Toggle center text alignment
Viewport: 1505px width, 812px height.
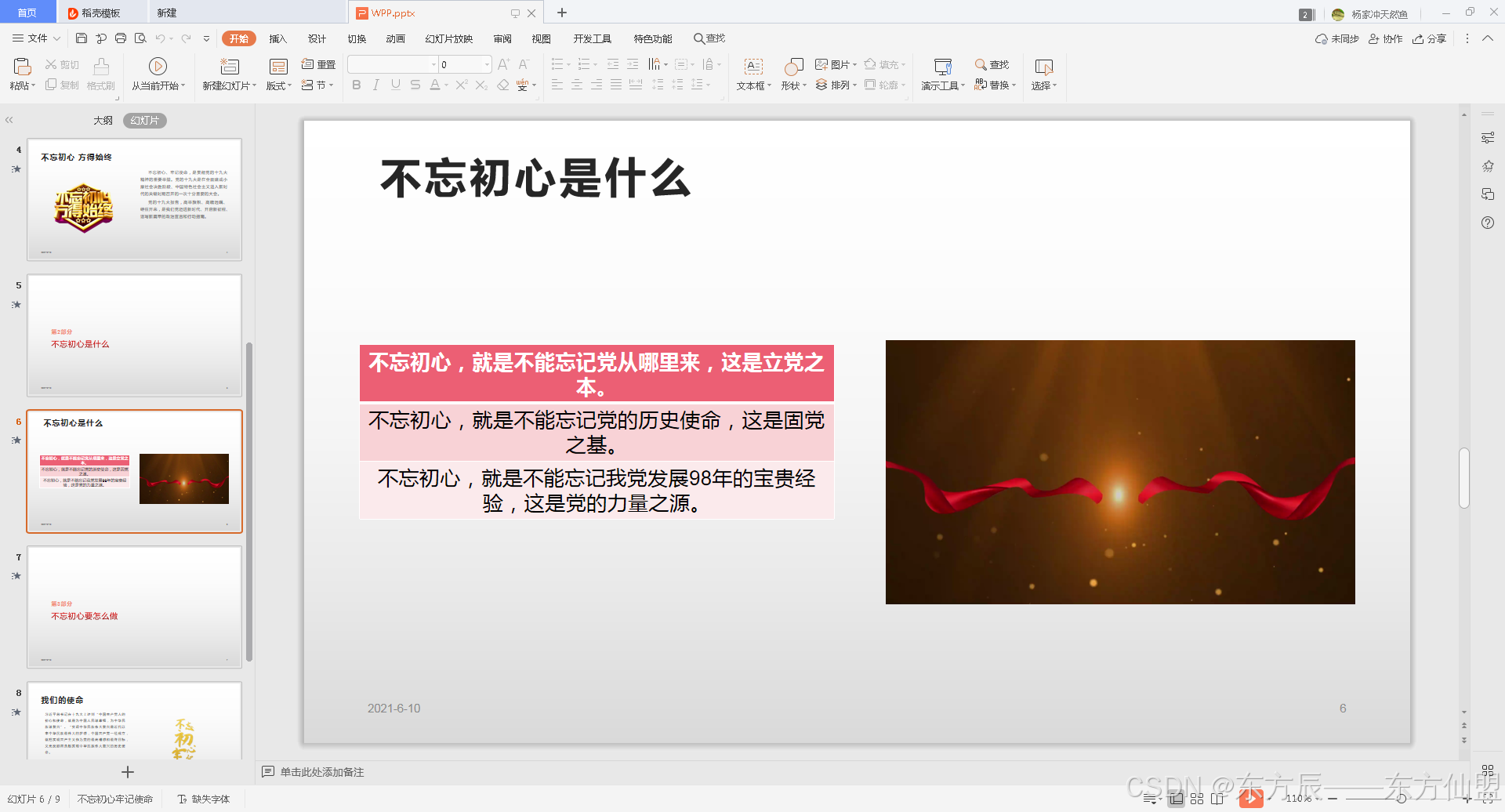(x=577, y=85)
